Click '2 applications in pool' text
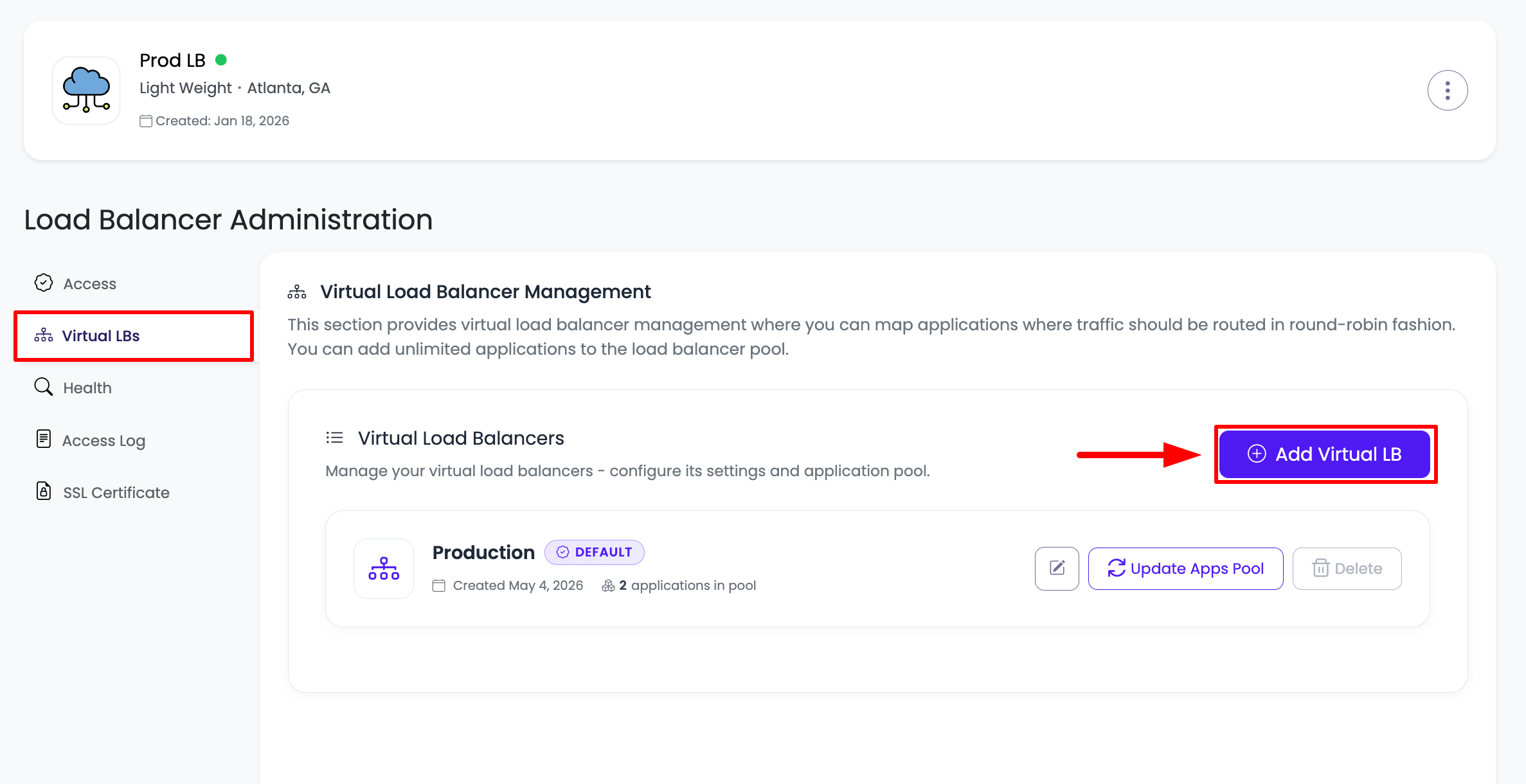Image resolution: width=1526 pixels, height=784 pixels. (687, 585)
